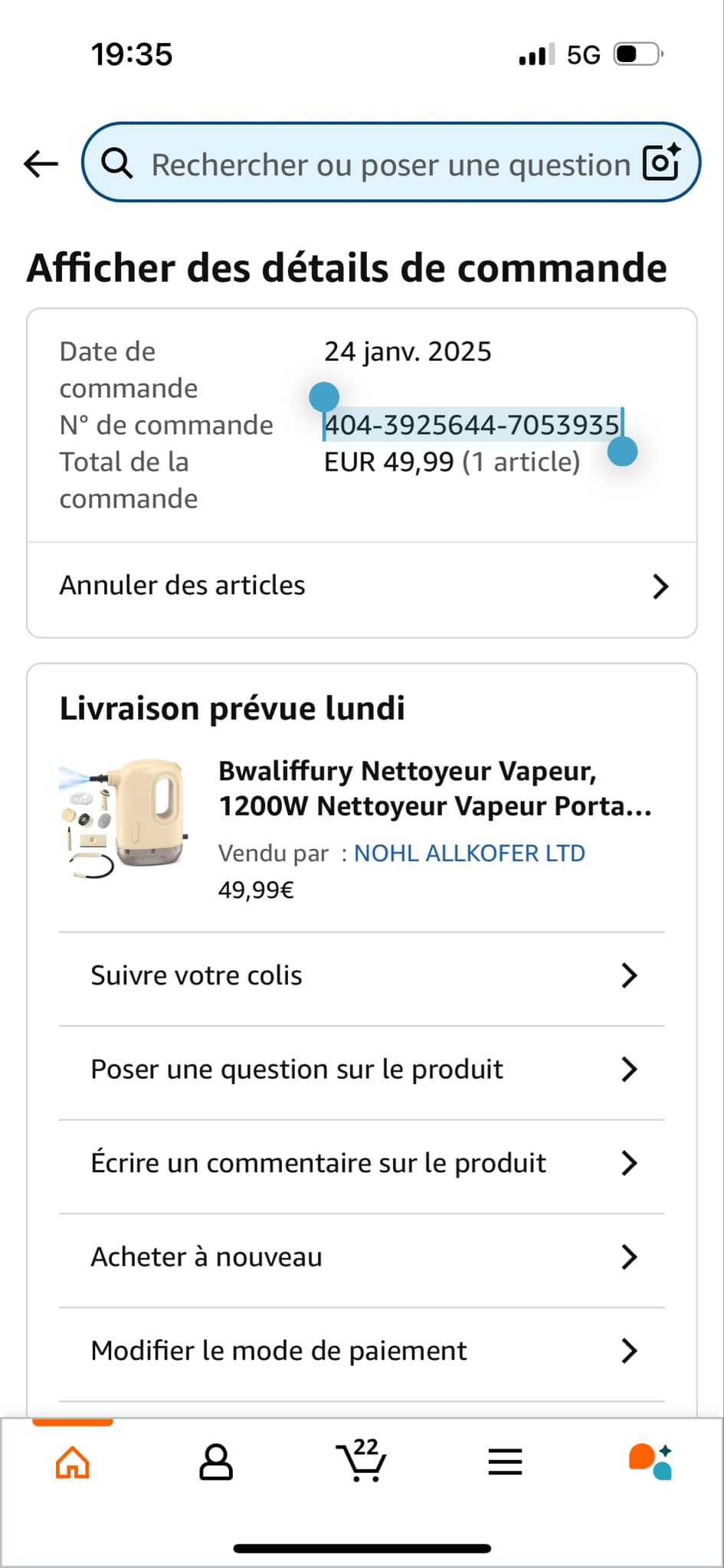724x1568 pixels.
Task: Expand Annuler des articles chevron
Action: click(660, 586)
